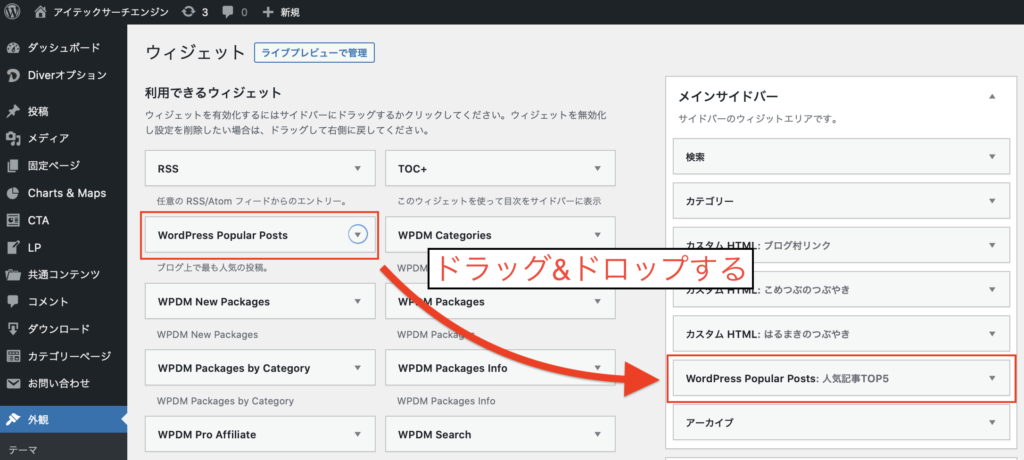Click the Diverオプション icon

point(13,75)
